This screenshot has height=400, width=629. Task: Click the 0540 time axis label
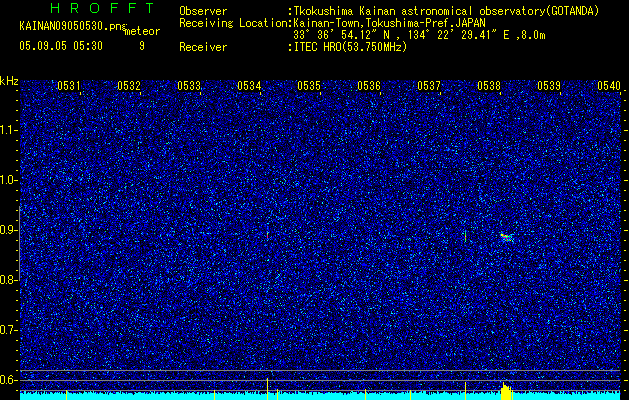(x=609, y=86)
